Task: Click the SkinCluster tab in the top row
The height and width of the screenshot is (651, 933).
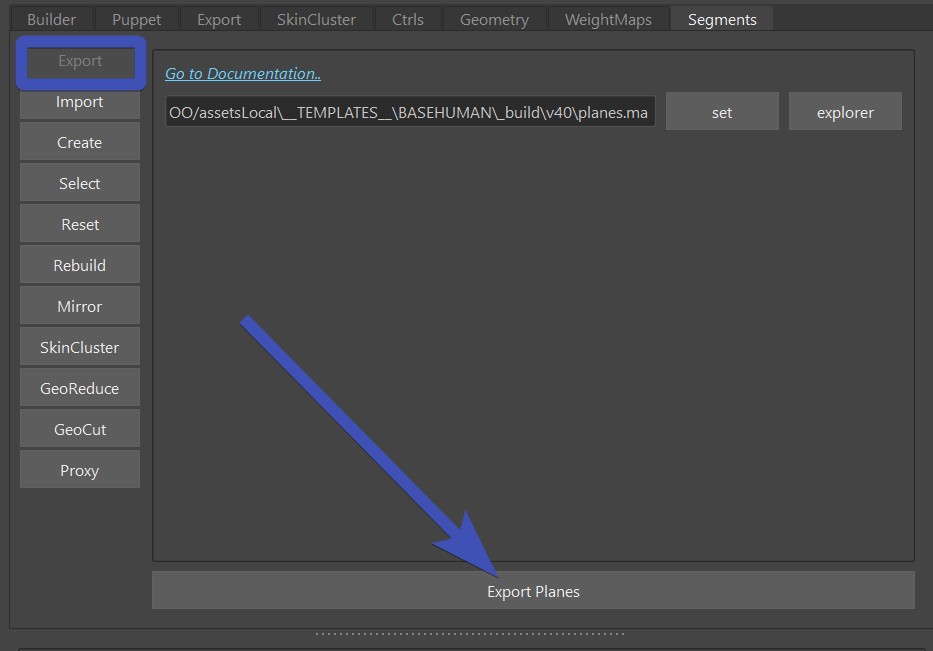Action: (x=316, y=19)
